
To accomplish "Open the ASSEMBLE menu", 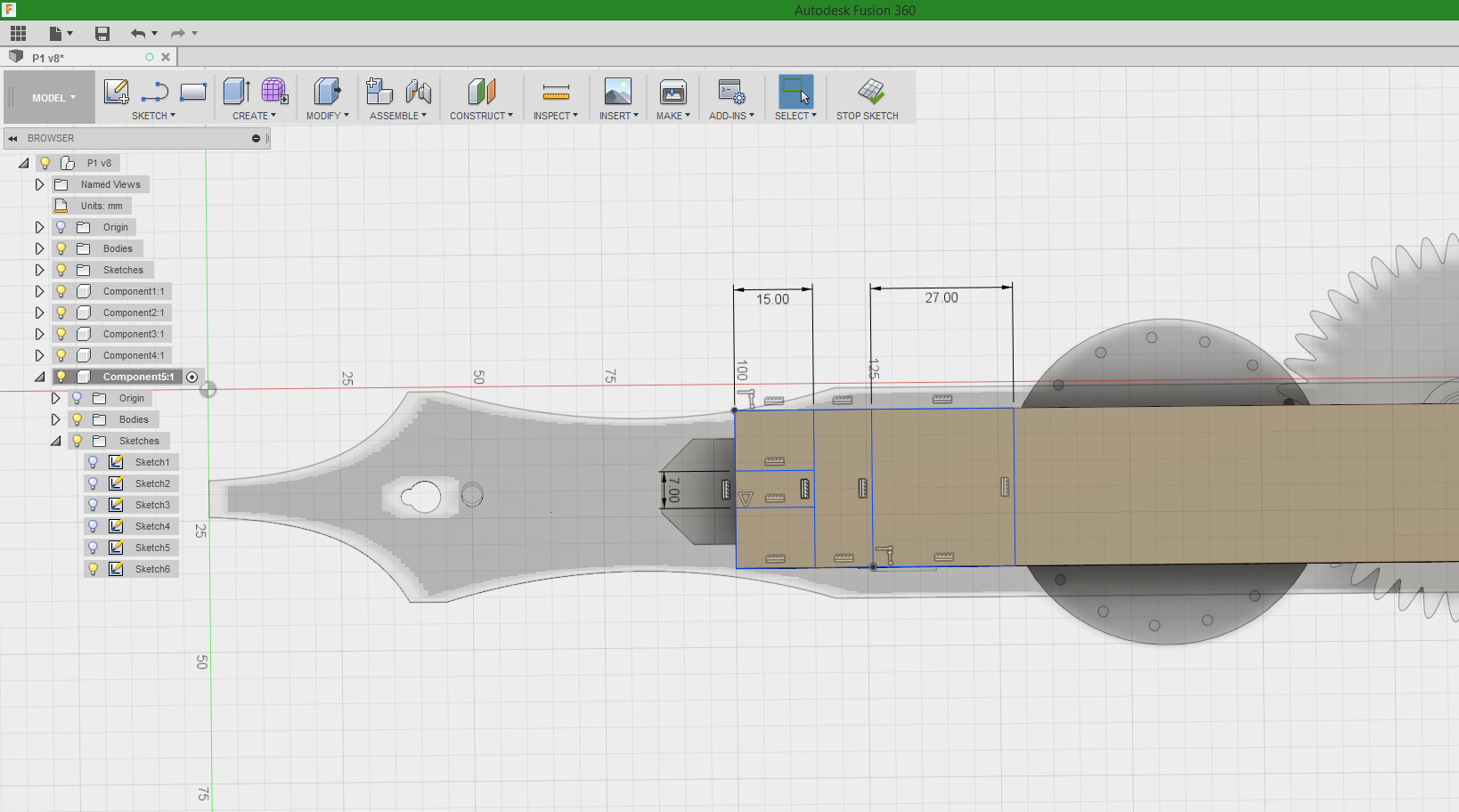I will point(398,116).
